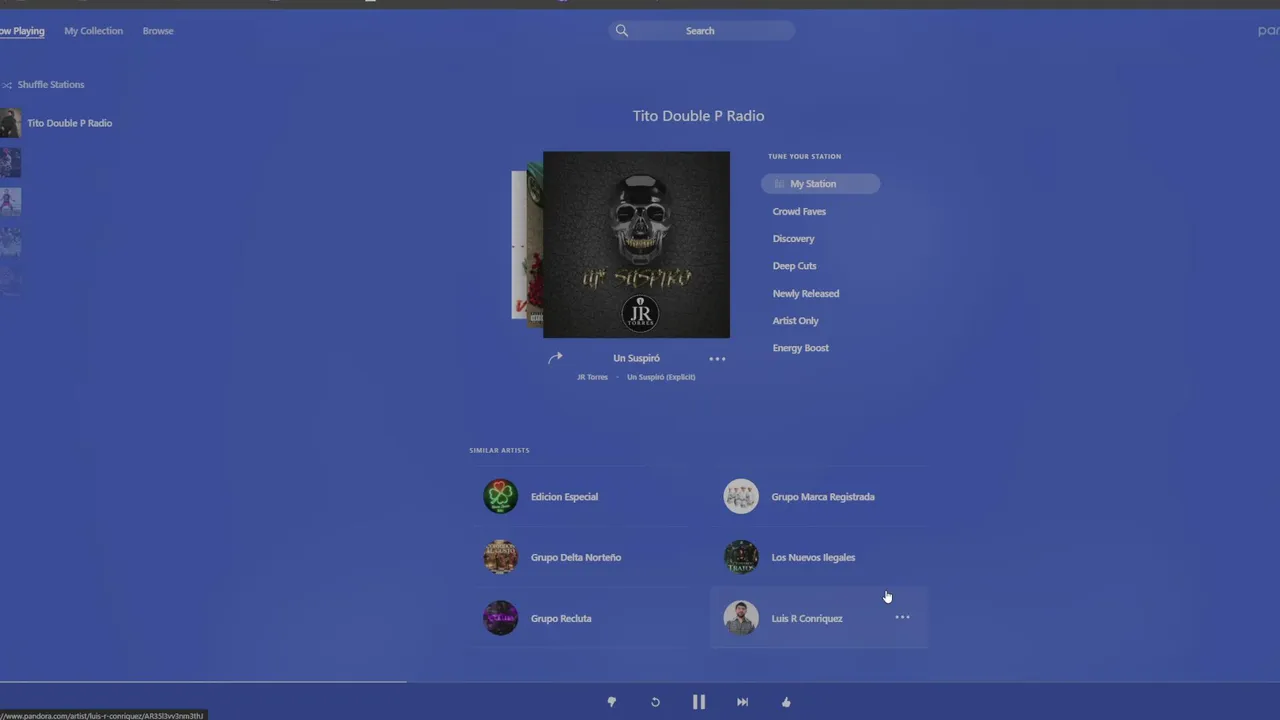The height and width of the screenshot is (720, 1280).
Task: Open the Grupo Marca Registrada artist avatar
Action: [x=741, y=496]
